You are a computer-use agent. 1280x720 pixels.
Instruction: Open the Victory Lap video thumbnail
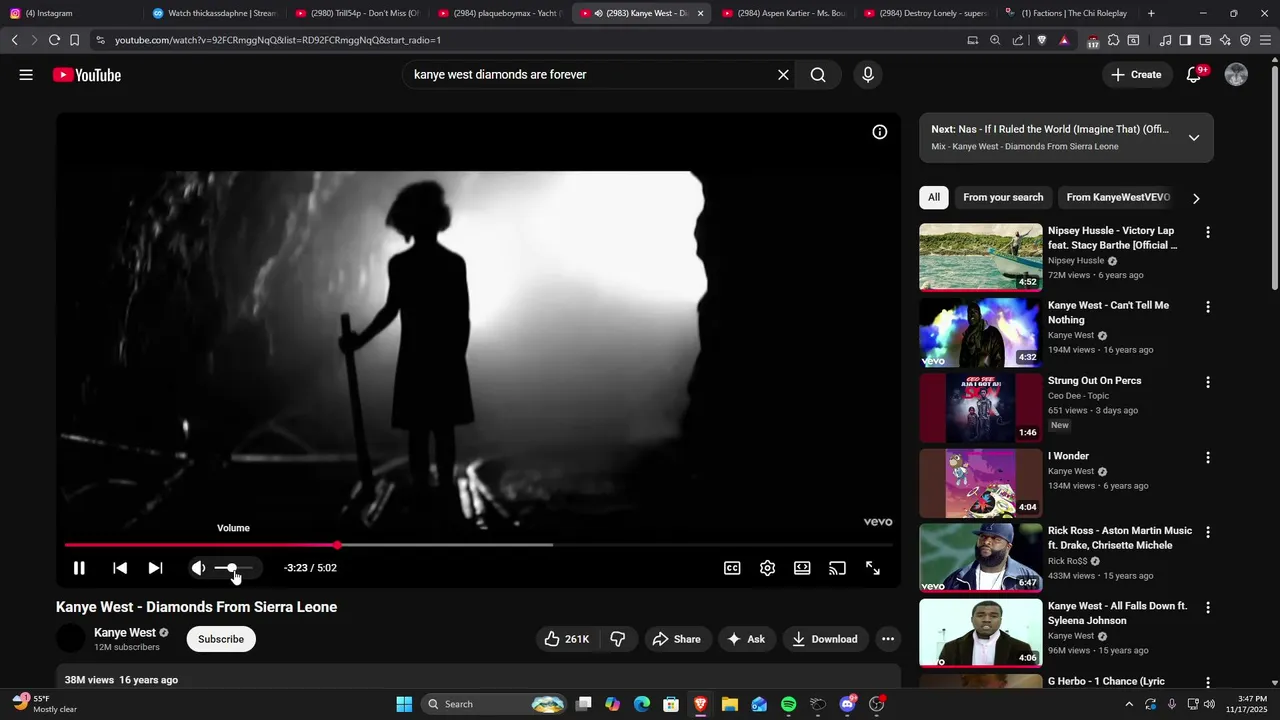click(x=981, y=257)
